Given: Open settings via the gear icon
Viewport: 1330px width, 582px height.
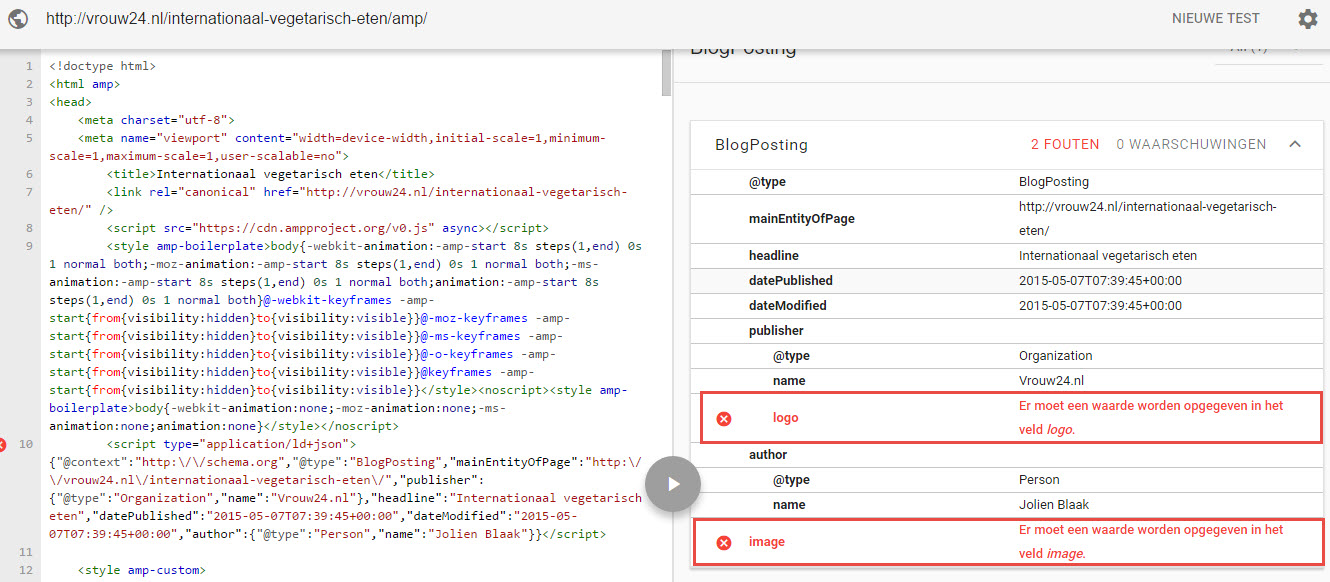Looking at the screenshot, I should point(1308,19).
